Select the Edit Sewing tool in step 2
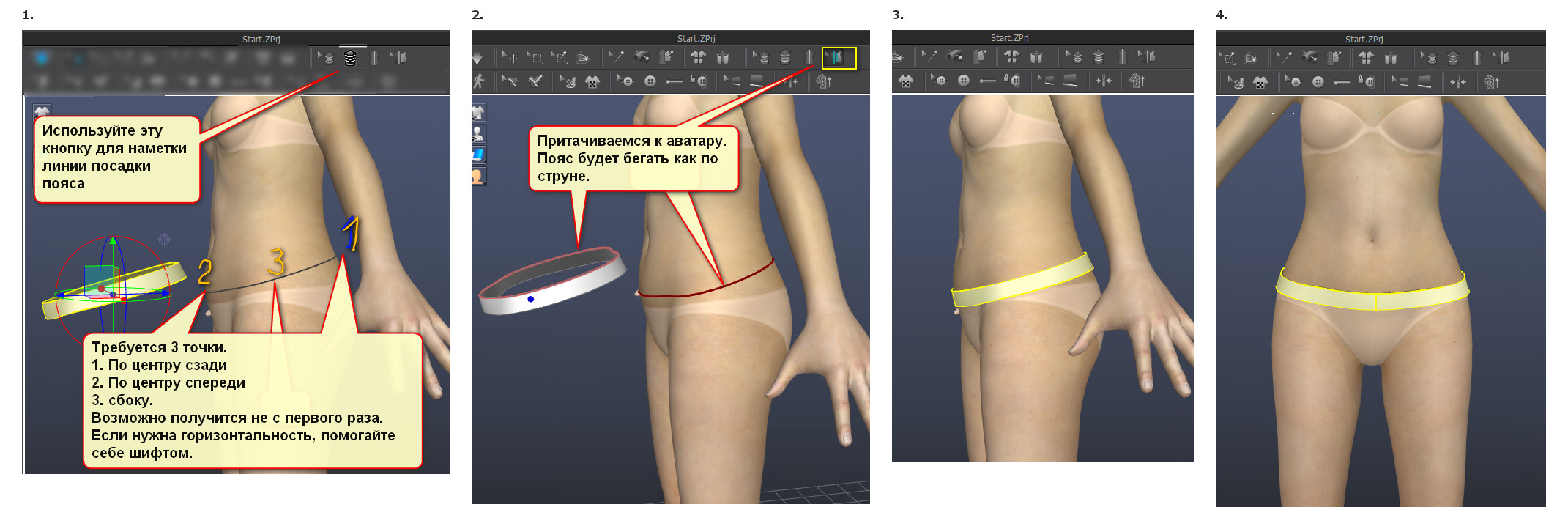 coord(617,57)
